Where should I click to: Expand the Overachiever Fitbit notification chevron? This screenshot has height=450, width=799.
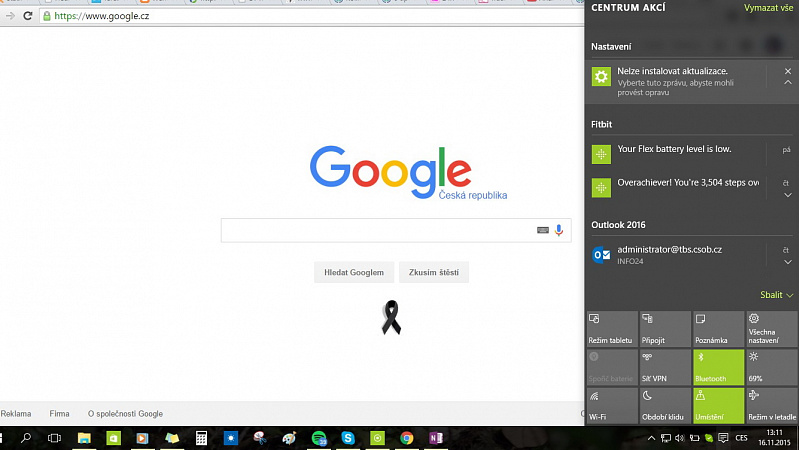[788, 195]
